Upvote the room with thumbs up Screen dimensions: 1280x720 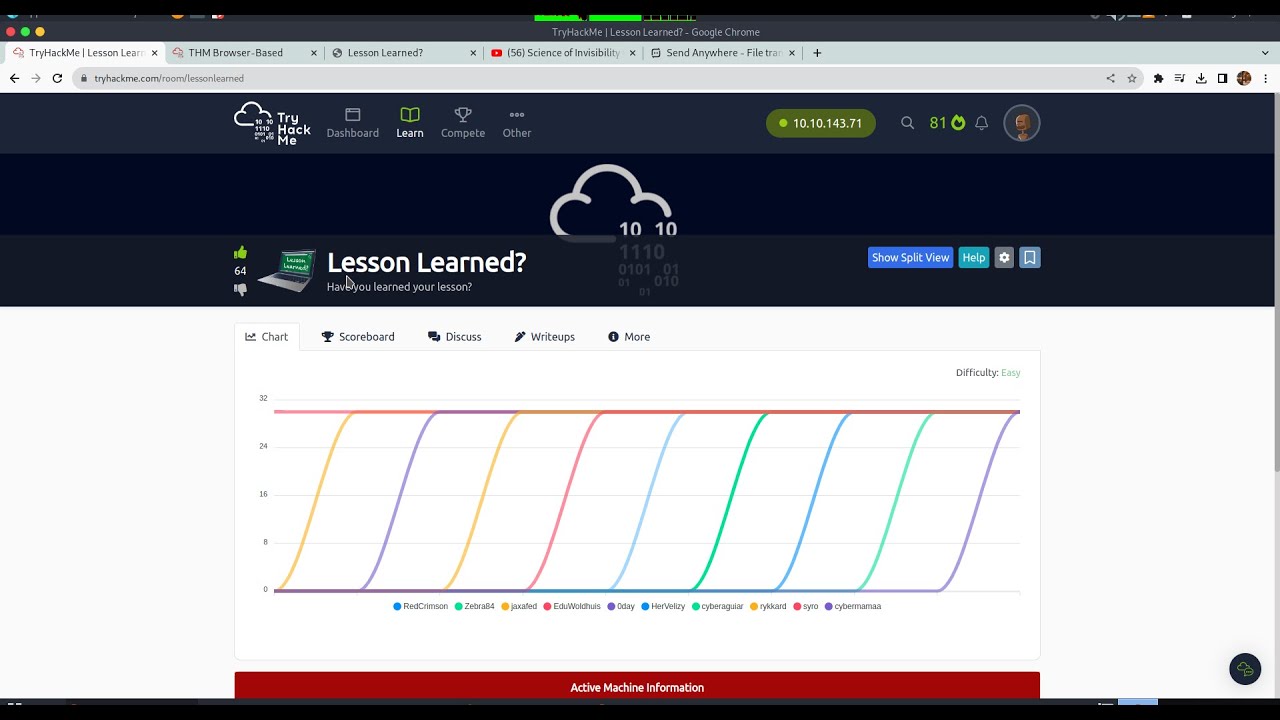[240, 253]
